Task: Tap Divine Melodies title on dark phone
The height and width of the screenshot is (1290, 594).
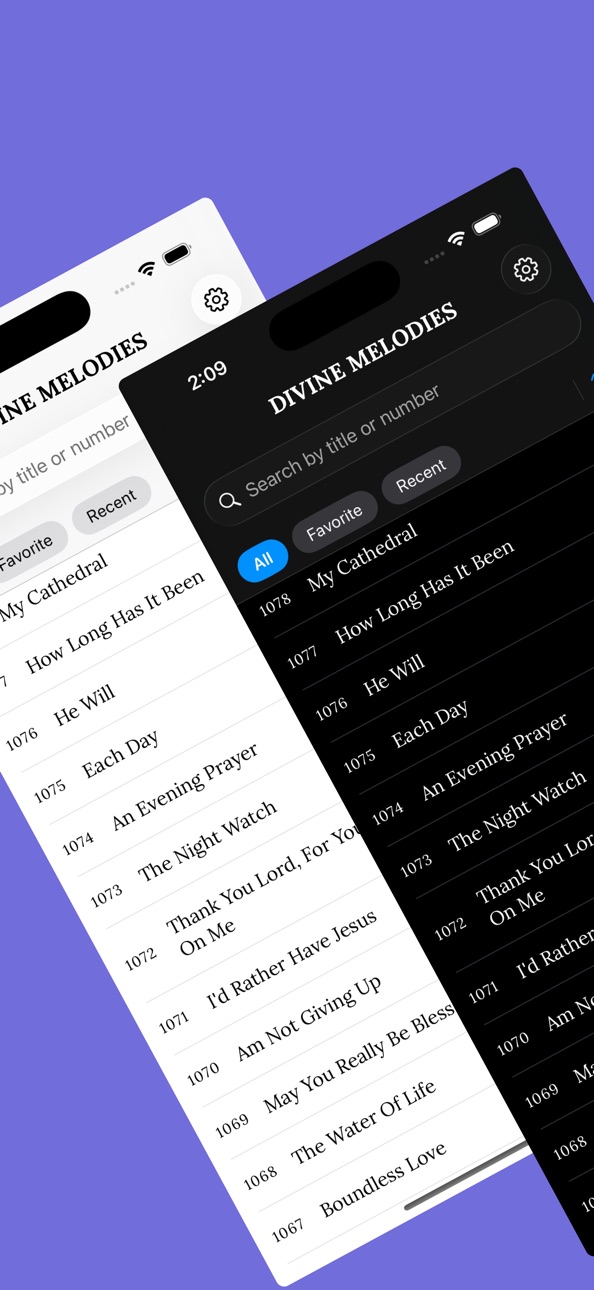Action: point(363,358)
